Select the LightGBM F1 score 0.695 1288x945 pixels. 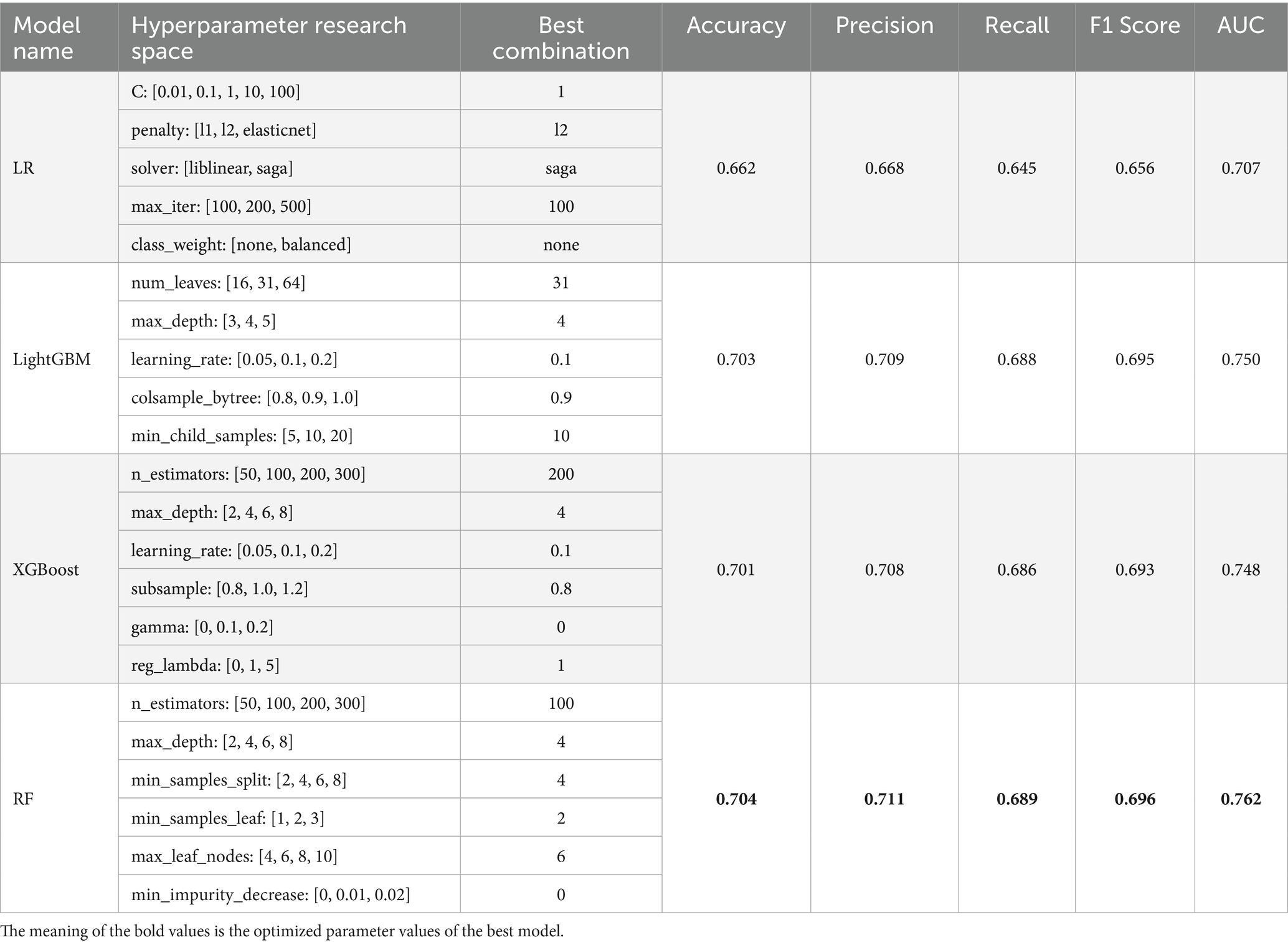tap(1134, 359)
